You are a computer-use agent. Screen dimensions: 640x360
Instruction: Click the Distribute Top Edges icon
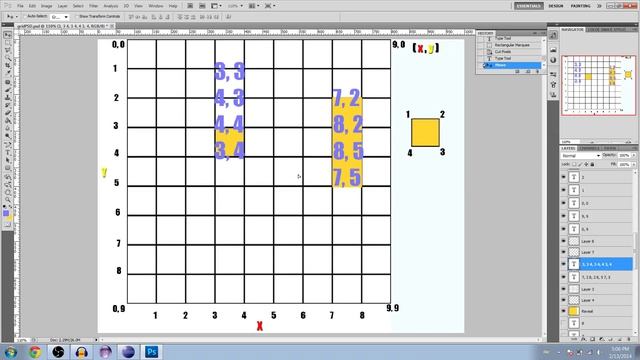[180, 17]
